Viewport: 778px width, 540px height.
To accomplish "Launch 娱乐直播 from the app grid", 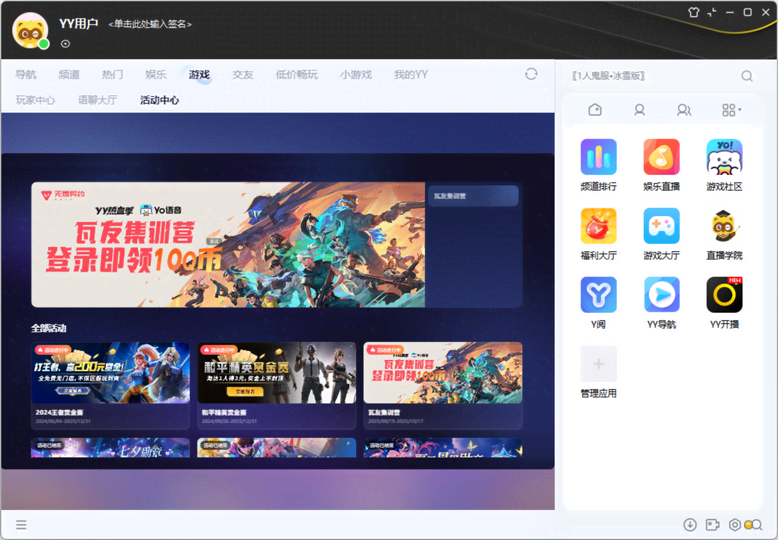I will pos(661,157).
